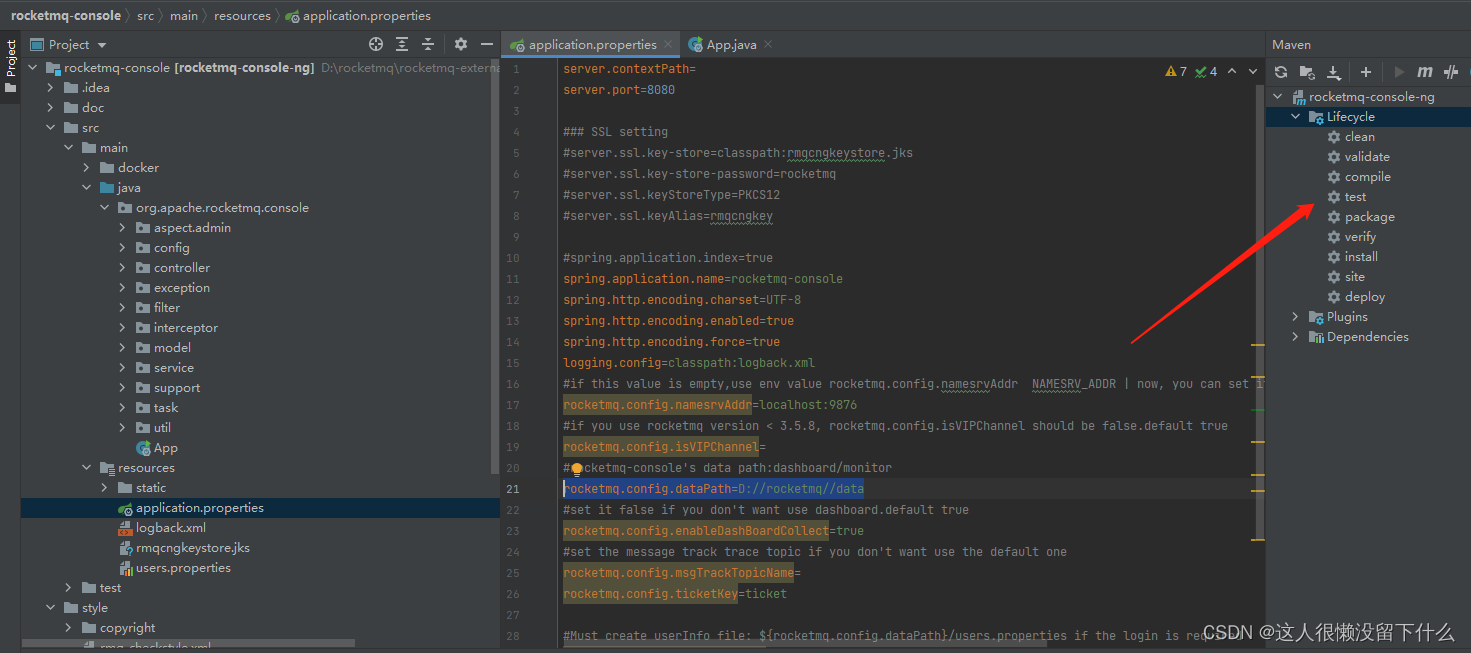Viewport: 1471px width, 653px height.
Task: Expand the controller package folder
Action: 122,268
